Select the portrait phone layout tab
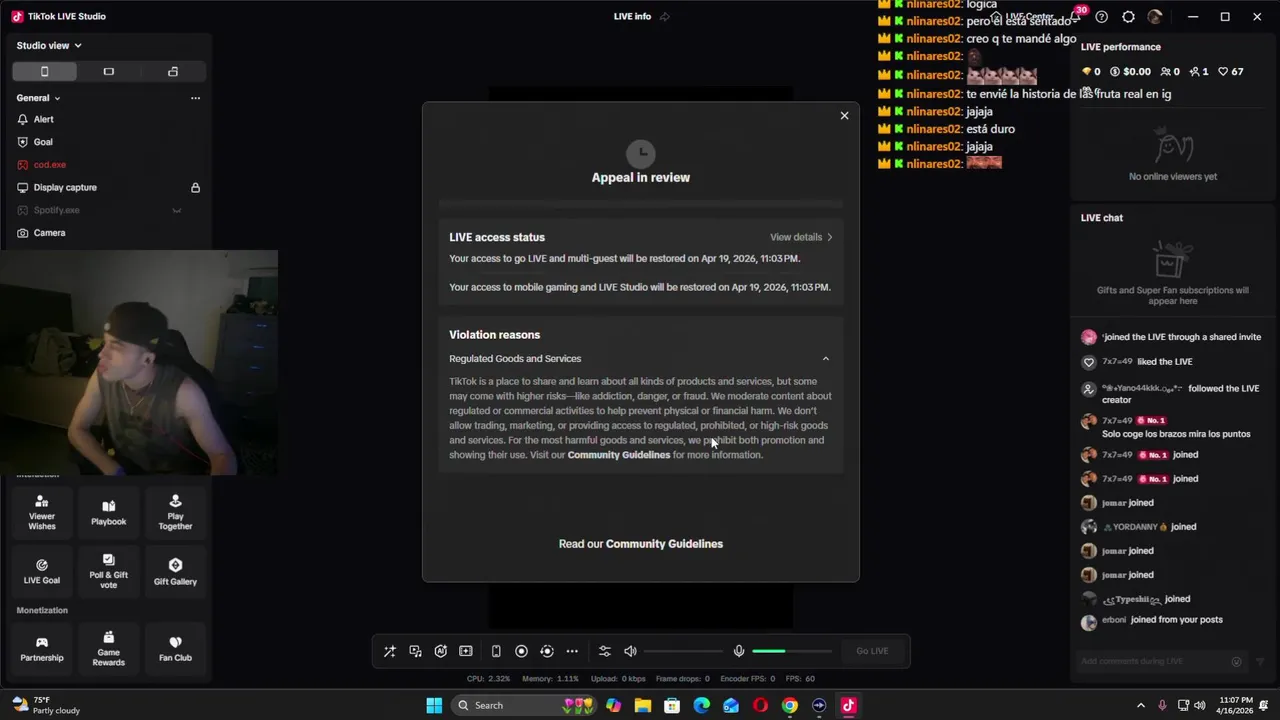1280x720 pixels. pos(44,72)
